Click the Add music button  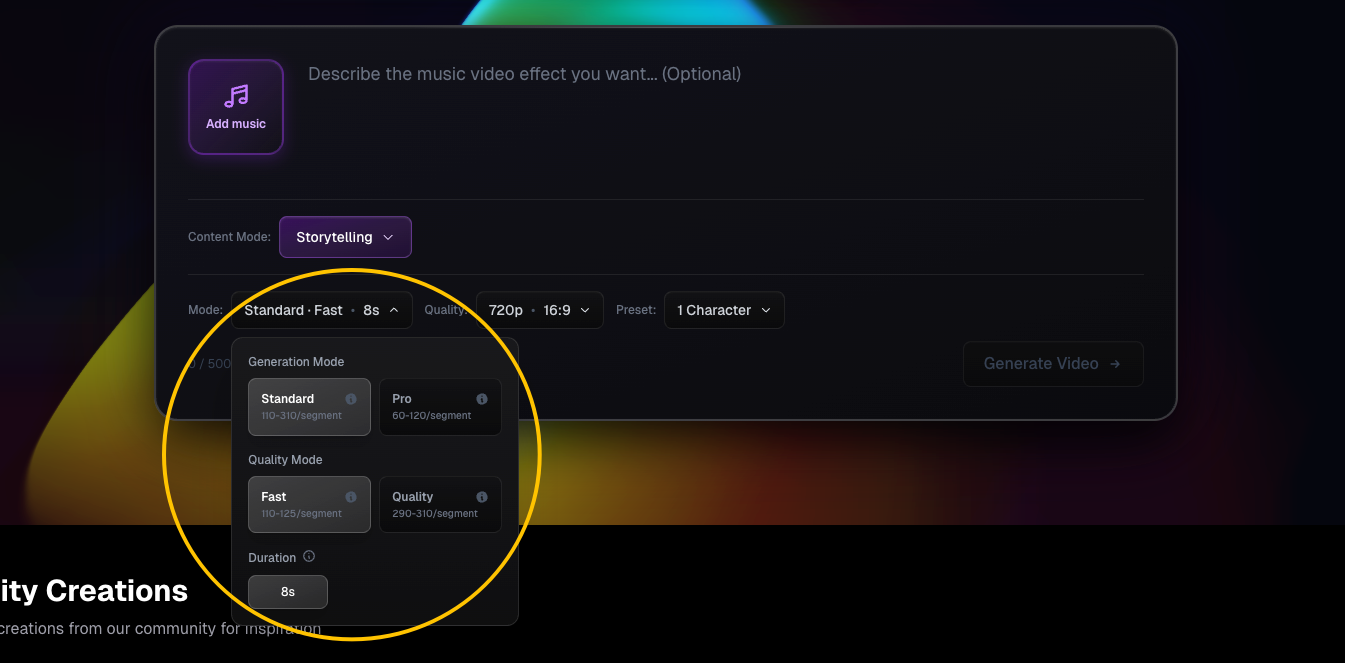tap(236, 107)
